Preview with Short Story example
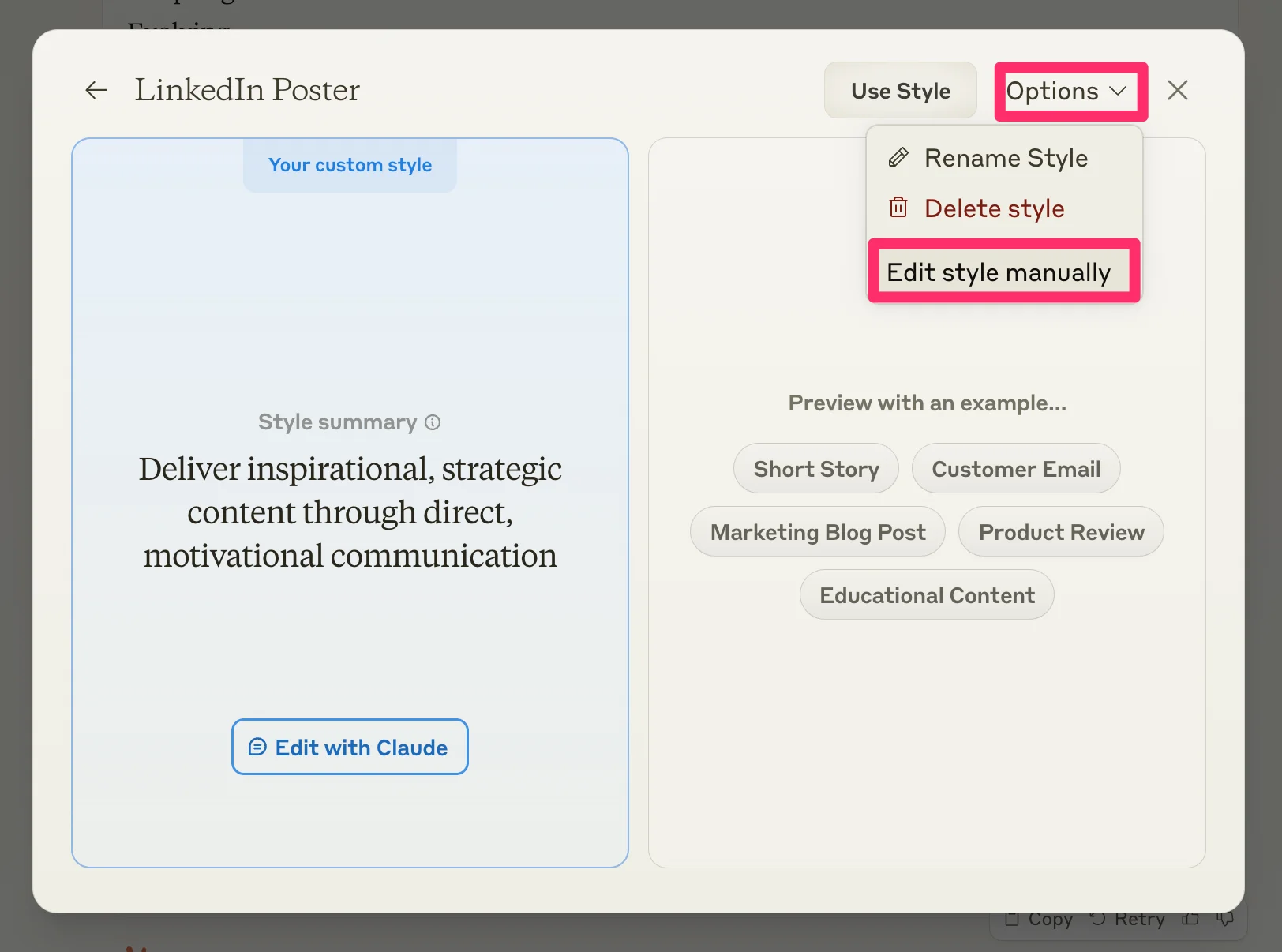The width and height of the screenshot is (1282, 952). pyautogui.click(x=816, y=469)
